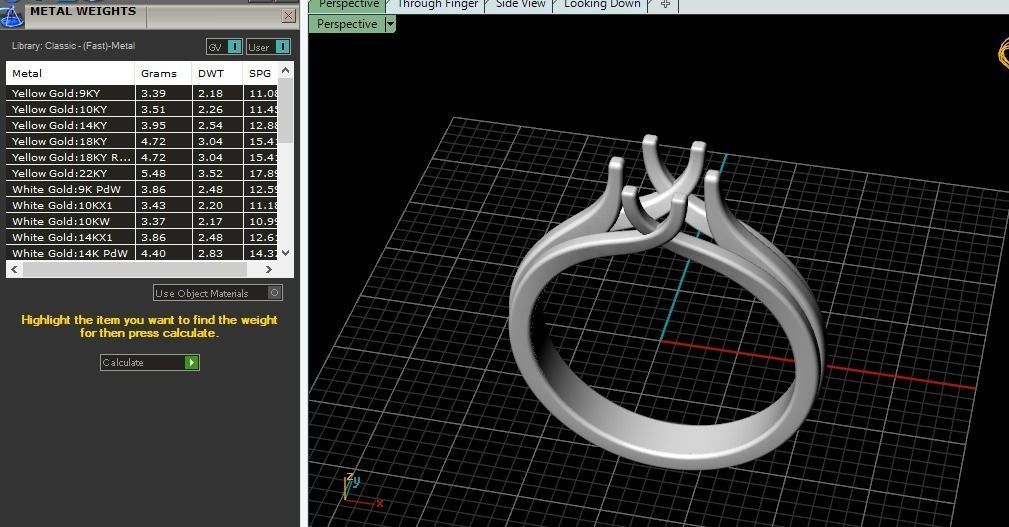Add a new viewport tab

pyautogui.click(x=665, y=5)
